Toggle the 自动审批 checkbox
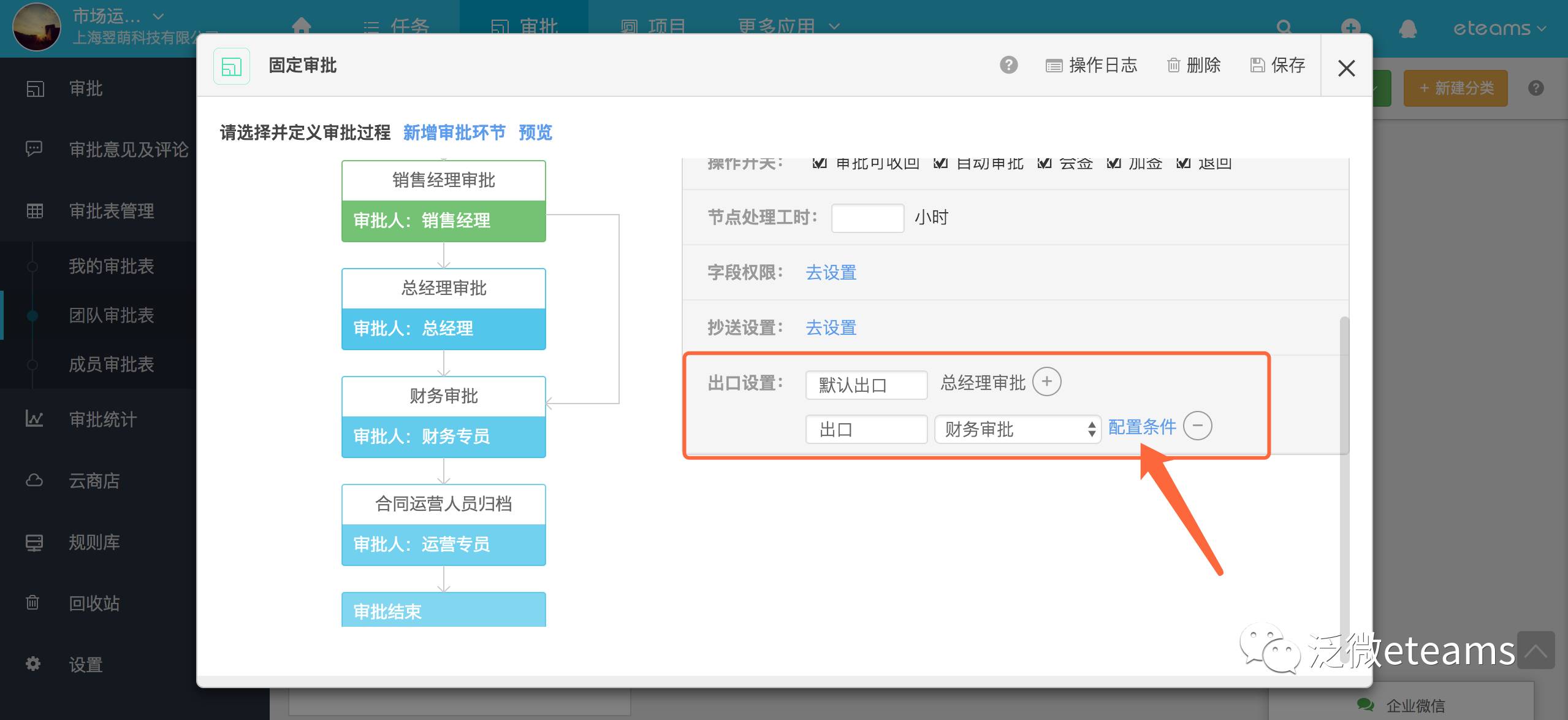Viewport: 1568px width, 720px height. point(940,163)
